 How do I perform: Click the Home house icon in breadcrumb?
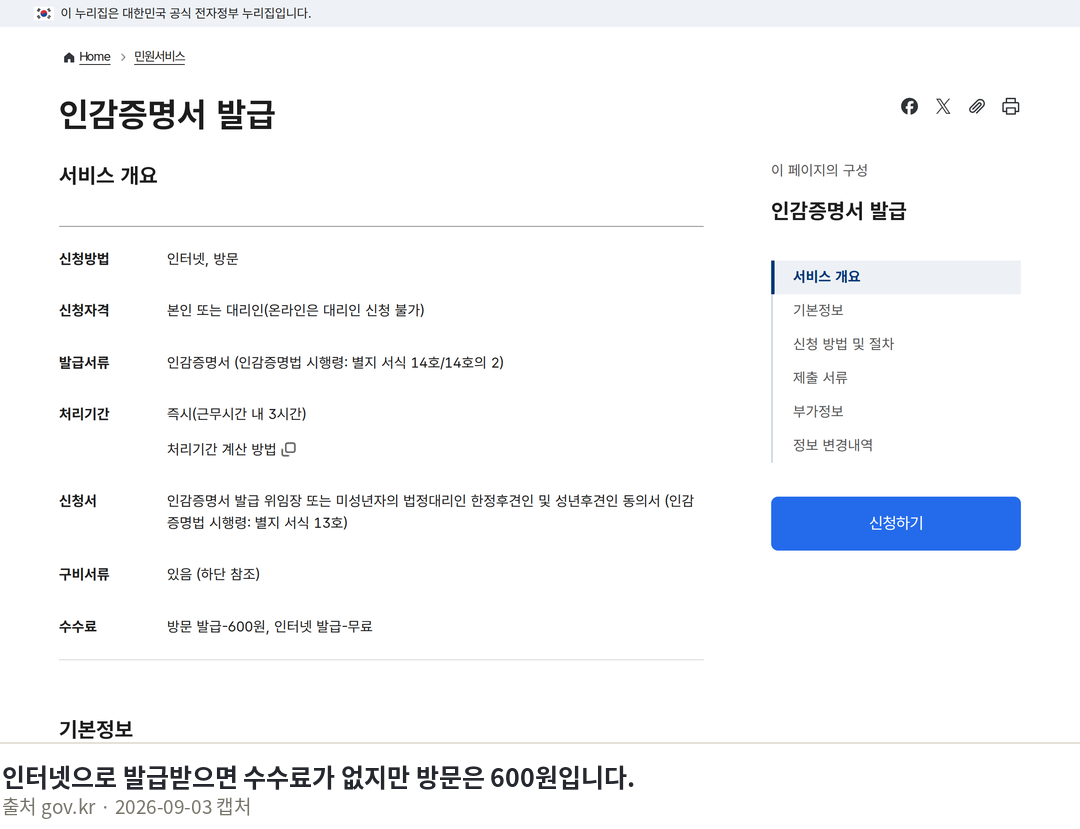pyautogui.click(x=69, y=57)
